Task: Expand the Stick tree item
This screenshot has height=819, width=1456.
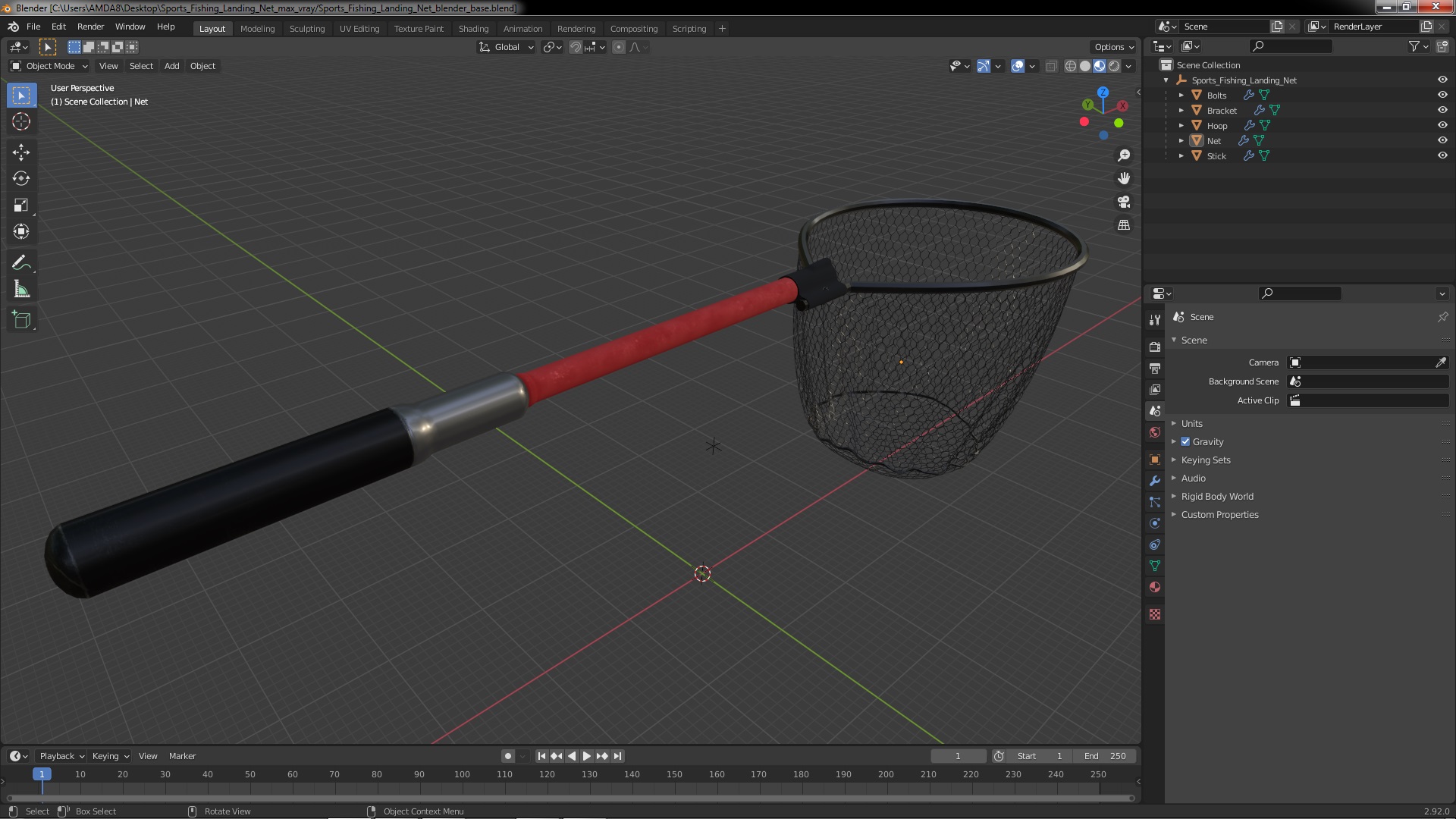Action: tap(1181, 155)
